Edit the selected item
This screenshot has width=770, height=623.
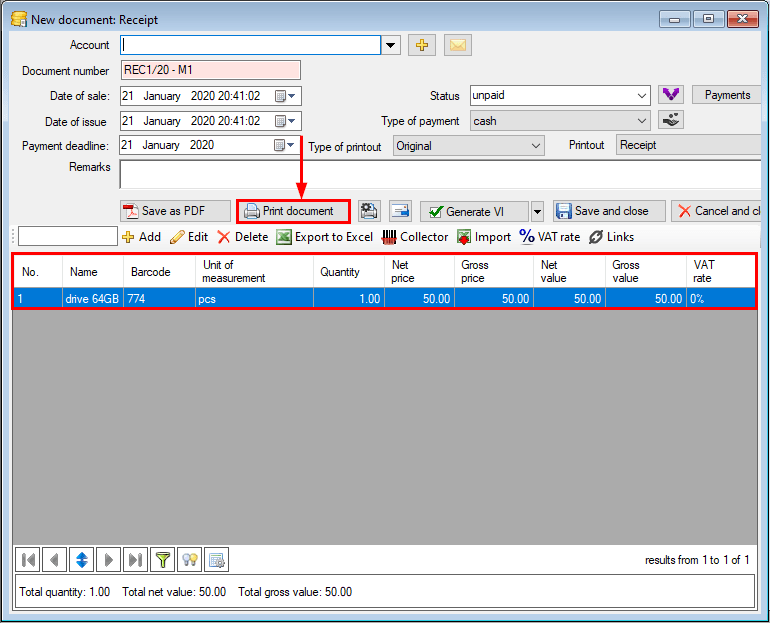click(x=189, y=237)
